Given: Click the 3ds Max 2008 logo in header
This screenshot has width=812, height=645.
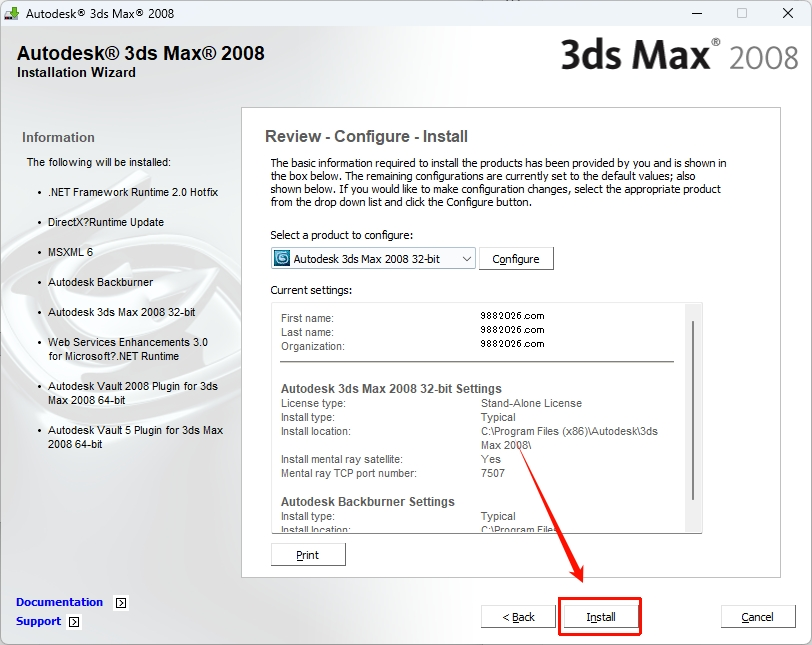Looking at the screenshot, I should tap(678, 55).
